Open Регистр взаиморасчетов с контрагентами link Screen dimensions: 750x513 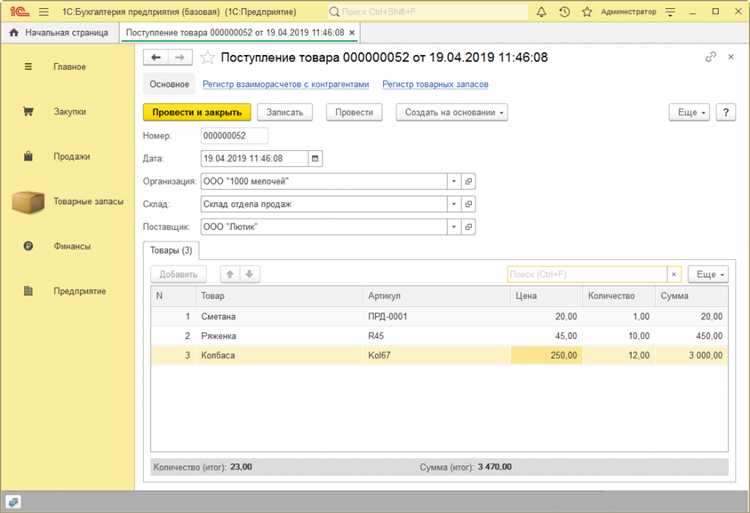pos(286,84)
